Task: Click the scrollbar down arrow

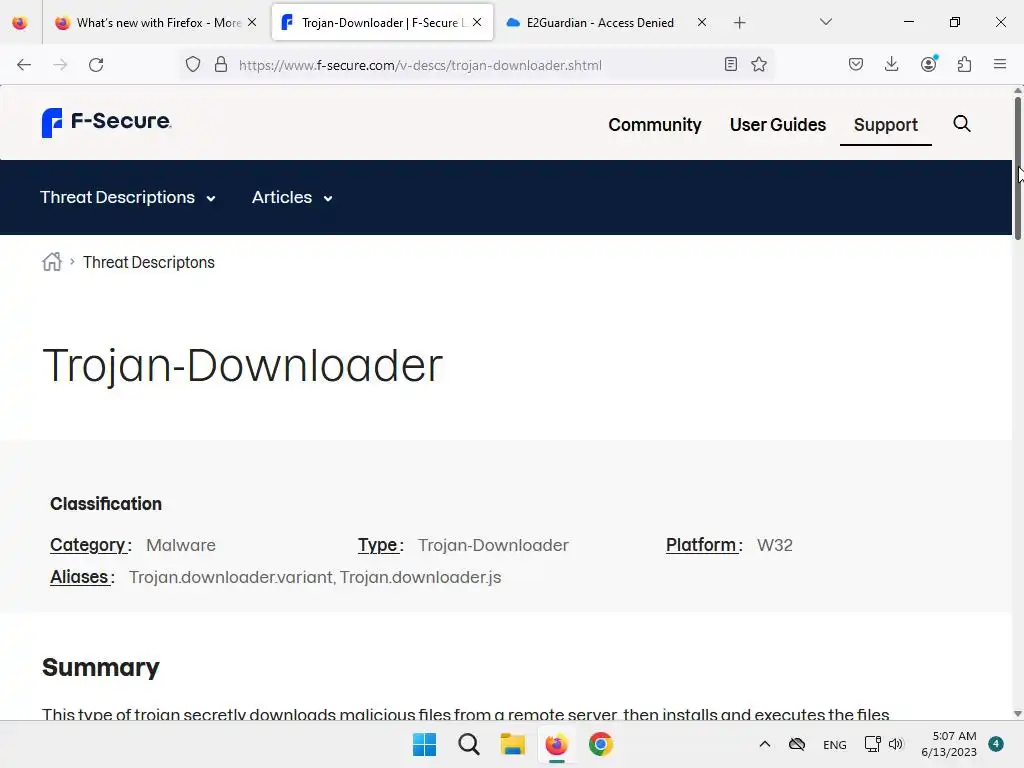Action: coord(1017,714)
